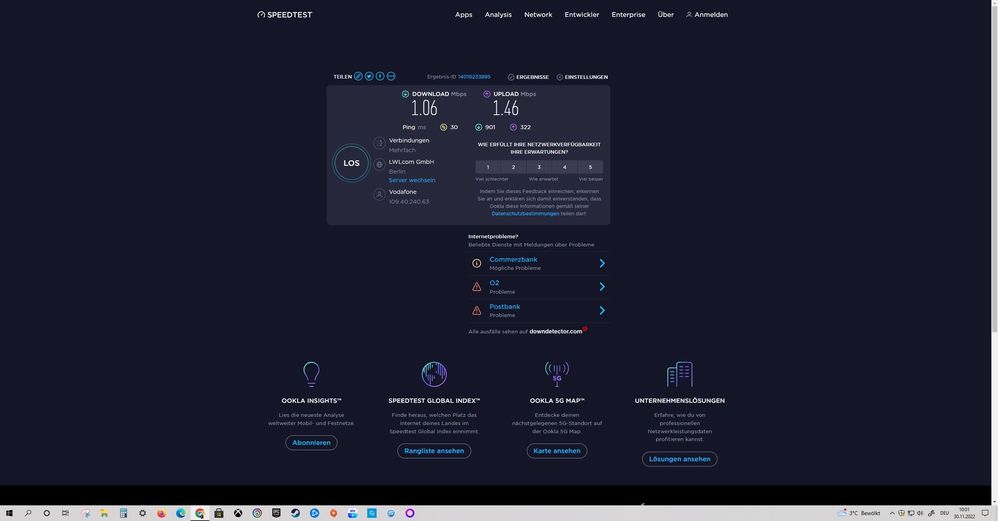
Task: Open the taskbar Calculator
Action: 123,513
